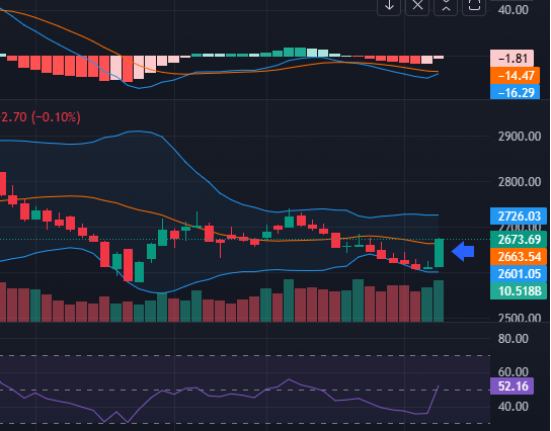Select the last green volume bar
Viewport: 551px width, 431px height.
pyautogui.click(x=439, y=301)
